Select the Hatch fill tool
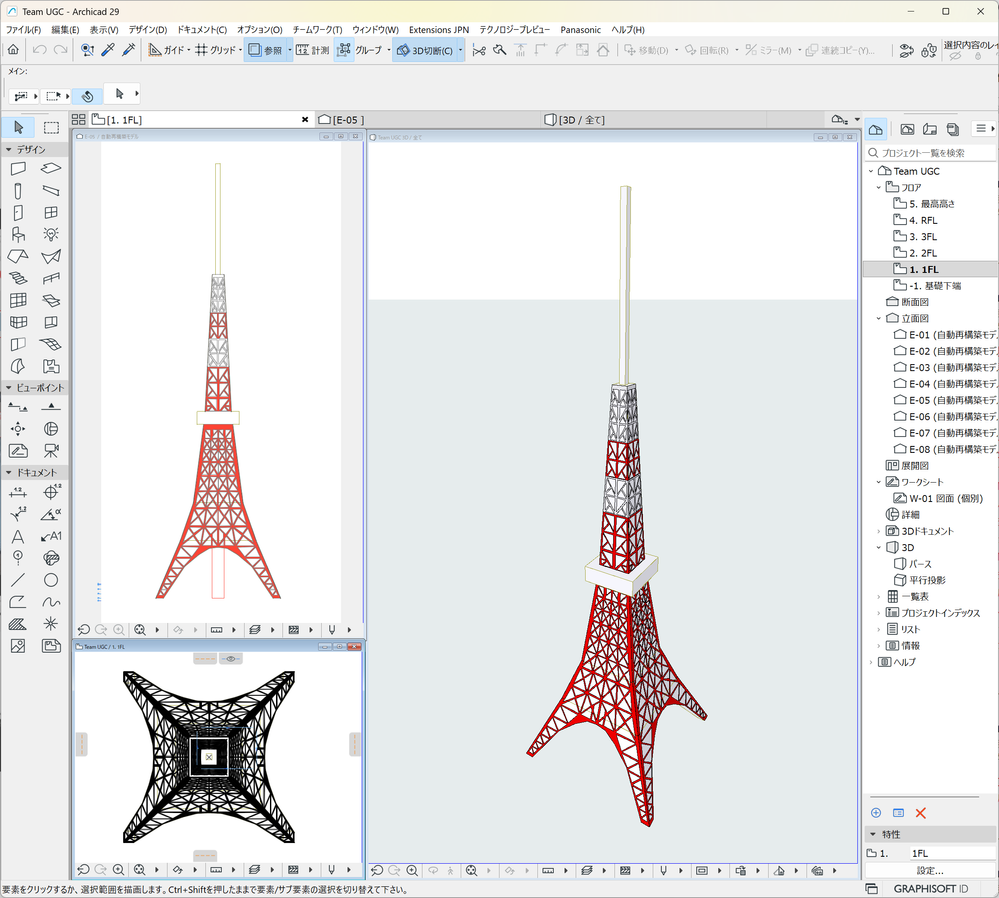The width and height of the screenshot is (999, 898). point(18,624)
